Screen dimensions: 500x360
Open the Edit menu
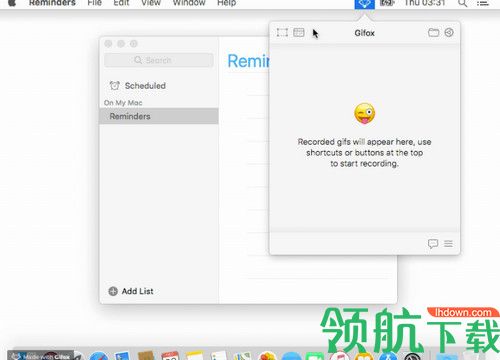pyautogui.click(x=121, y=3)
